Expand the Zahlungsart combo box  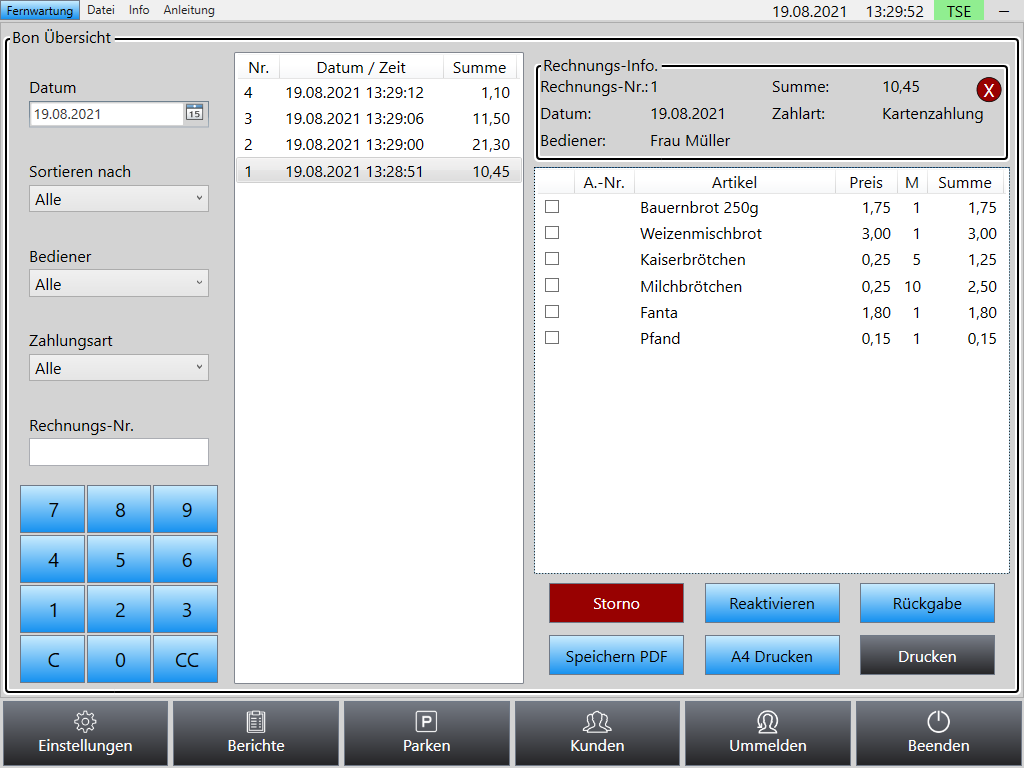pos(119,368)
